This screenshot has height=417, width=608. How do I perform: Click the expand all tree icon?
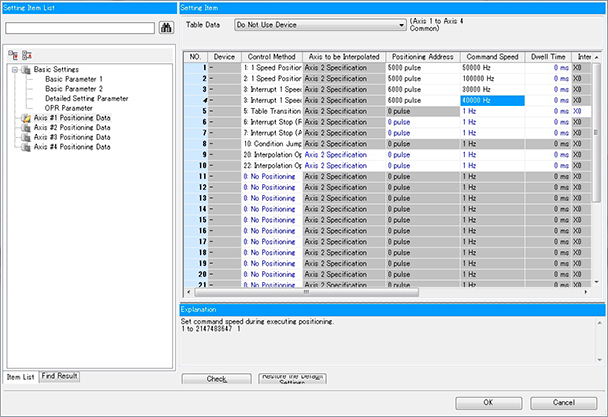click(x=12, y=53)
